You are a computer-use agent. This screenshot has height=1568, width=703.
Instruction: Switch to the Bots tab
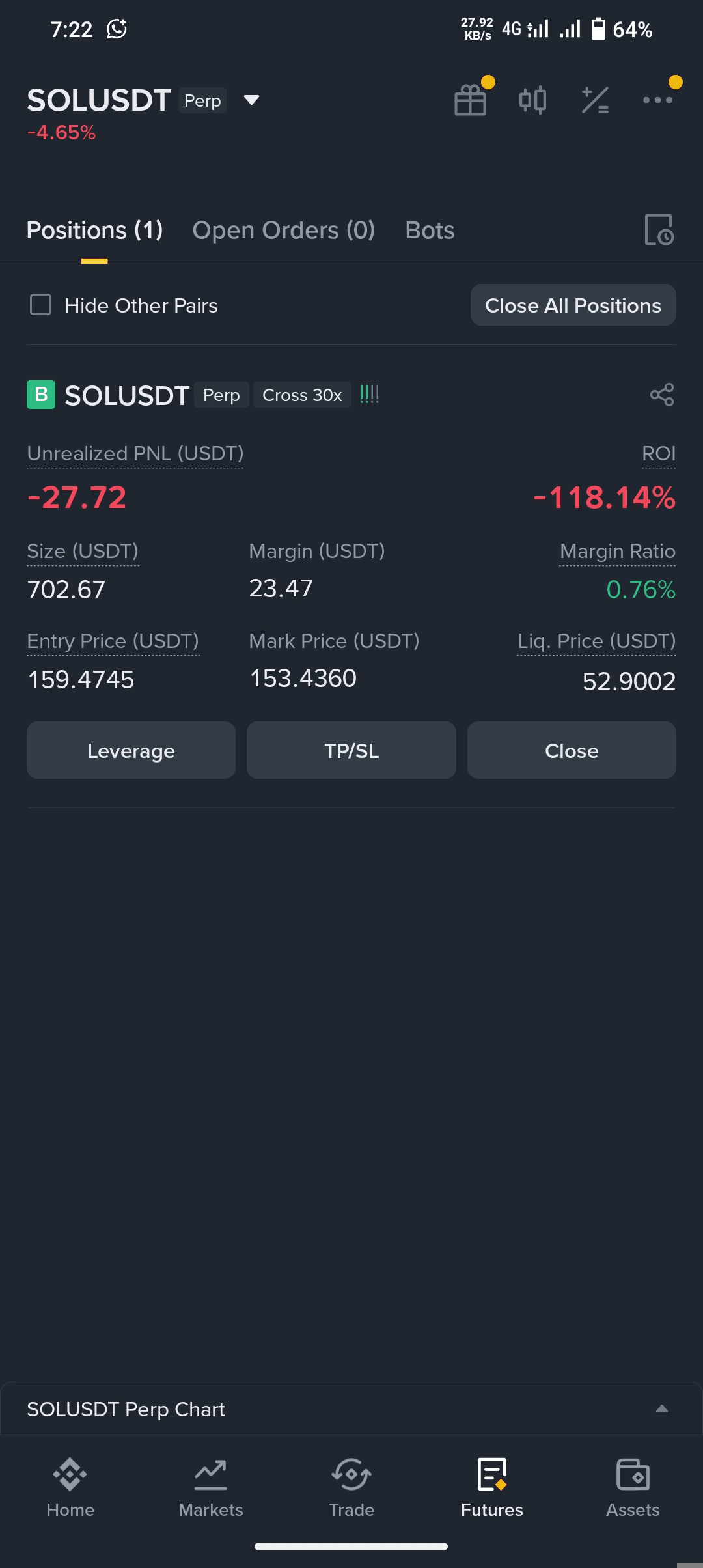point(430,231)
